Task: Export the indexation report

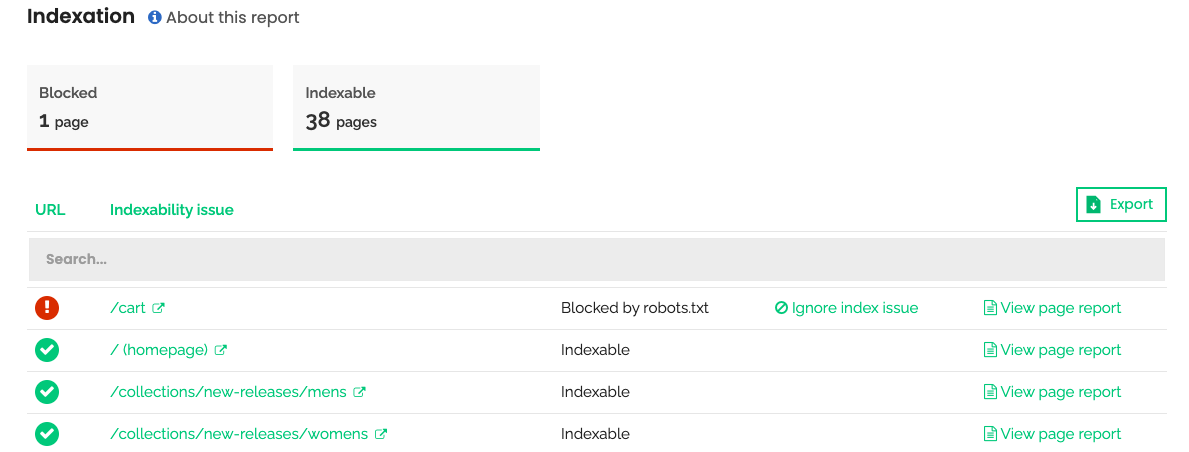Action: (1121, 204)
